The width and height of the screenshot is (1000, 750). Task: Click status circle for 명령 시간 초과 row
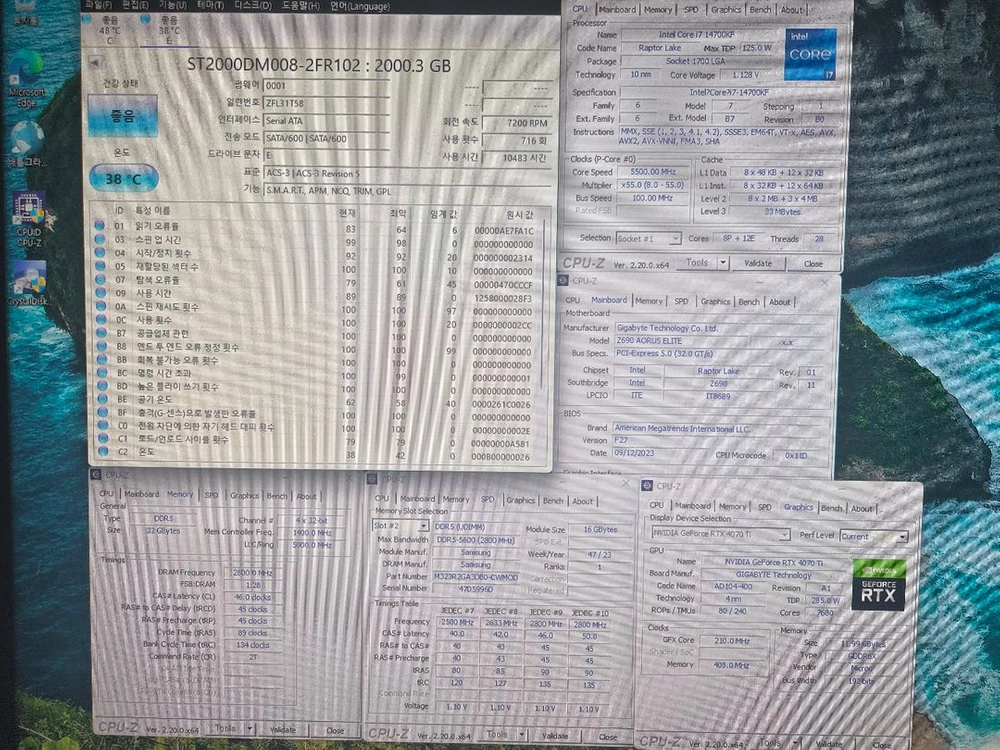101,372
